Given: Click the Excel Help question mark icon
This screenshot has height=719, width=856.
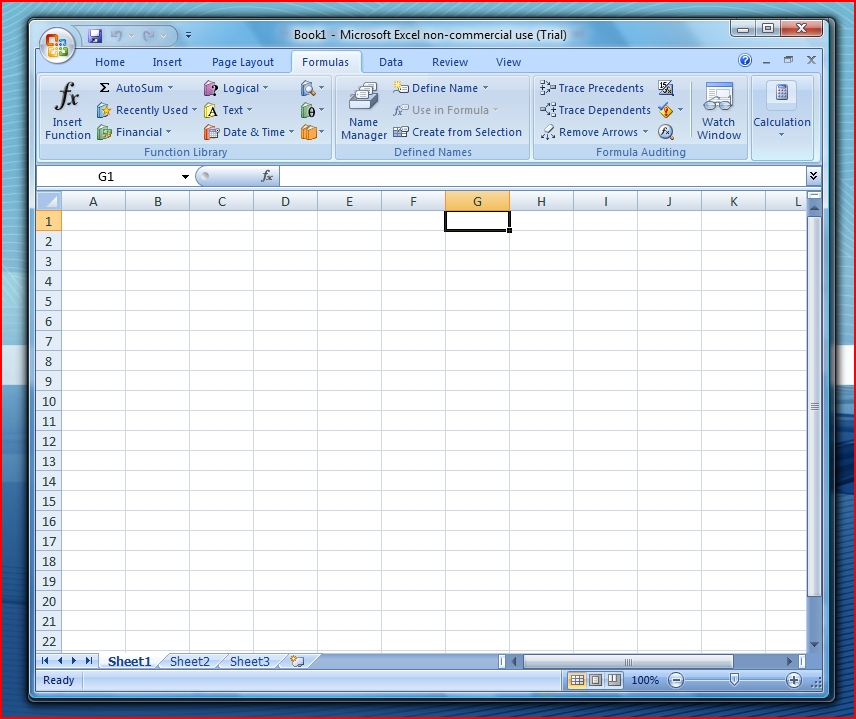Looking at the screenshot, I should pyautogui.click(x=745, y=61).
